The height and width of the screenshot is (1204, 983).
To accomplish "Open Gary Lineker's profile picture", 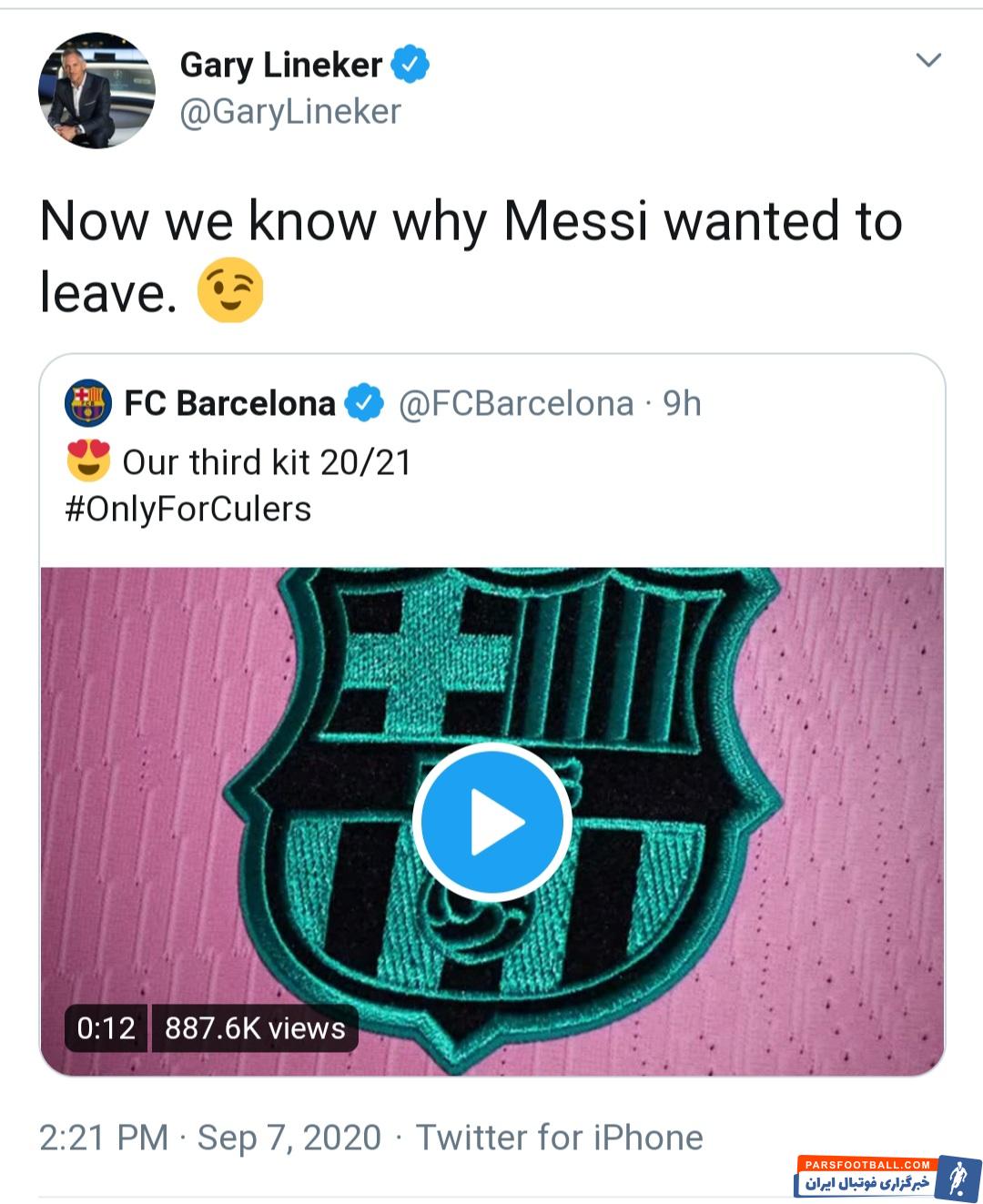I will pyautogui.click(x=96, y=90).
